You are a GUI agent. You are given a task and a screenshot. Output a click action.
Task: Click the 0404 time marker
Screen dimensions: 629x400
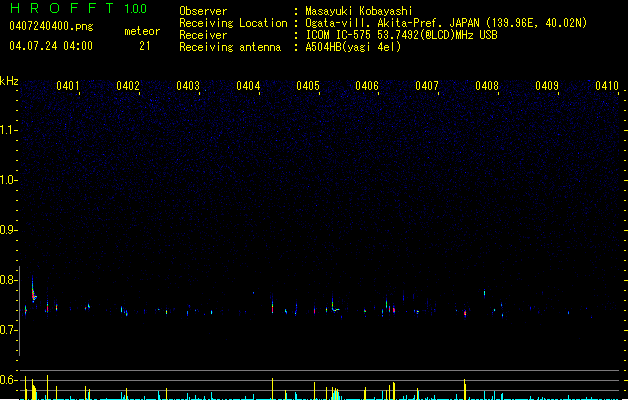click(248, 86)
